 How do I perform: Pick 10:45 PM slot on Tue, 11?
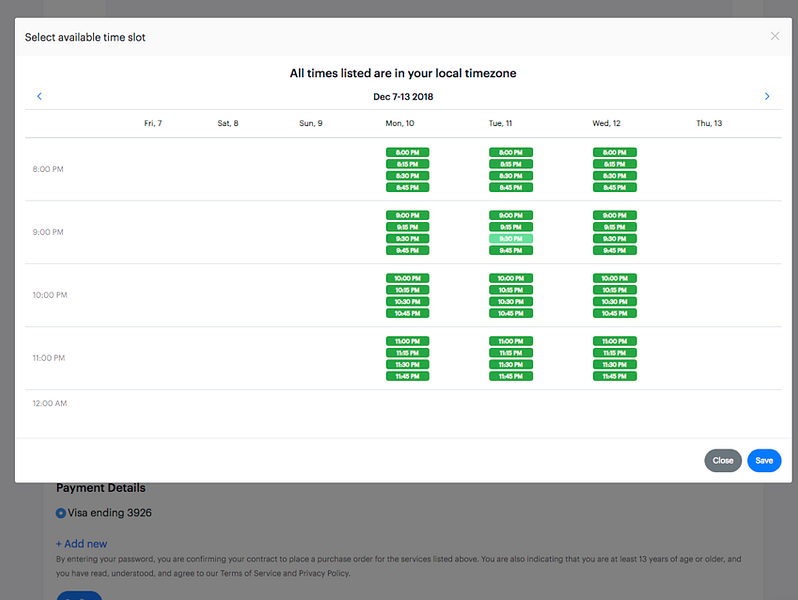click(511, 313)
